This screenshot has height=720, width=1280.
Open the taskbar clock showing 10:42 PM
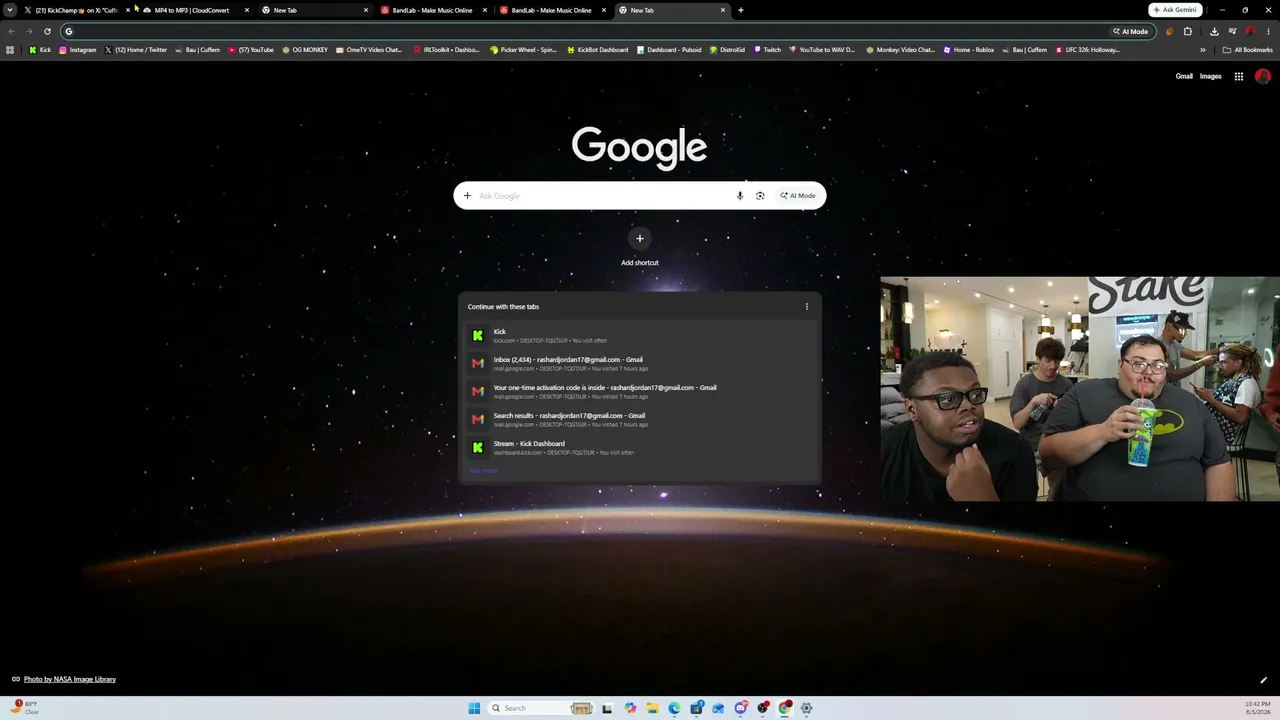(x=1258, y=708)
